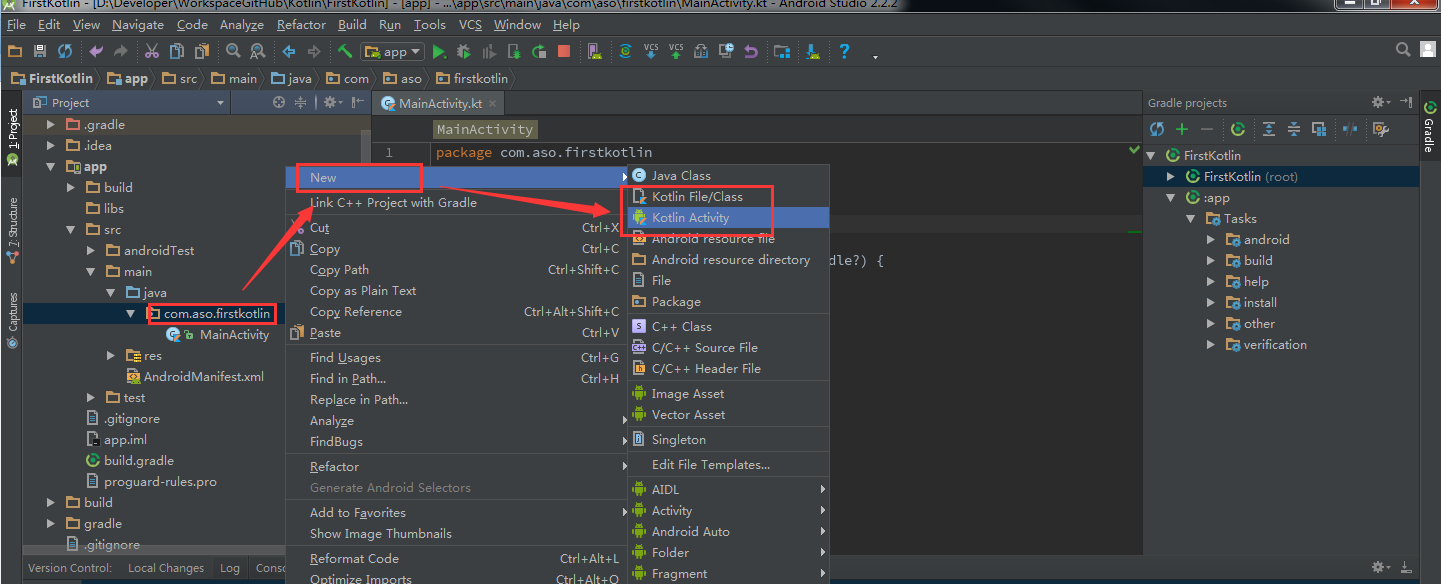Open Activity submenu entry
Image resolution: width=1441 pixels, height=584 pixels.
tap(728, 511)
